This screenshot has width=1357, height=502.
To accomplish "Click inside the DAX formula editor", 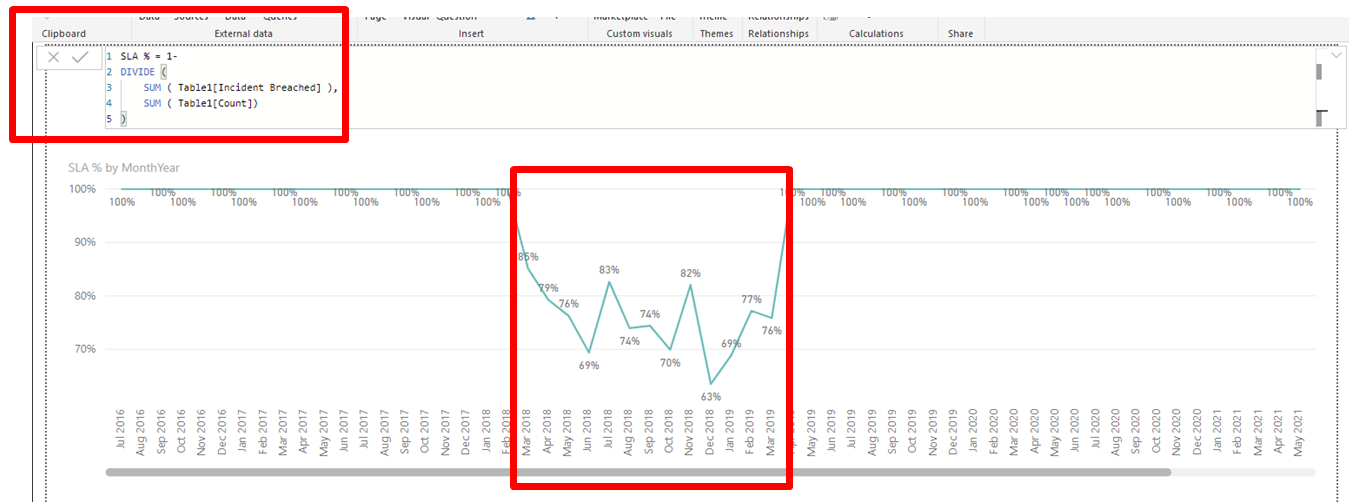I will 710,88.
